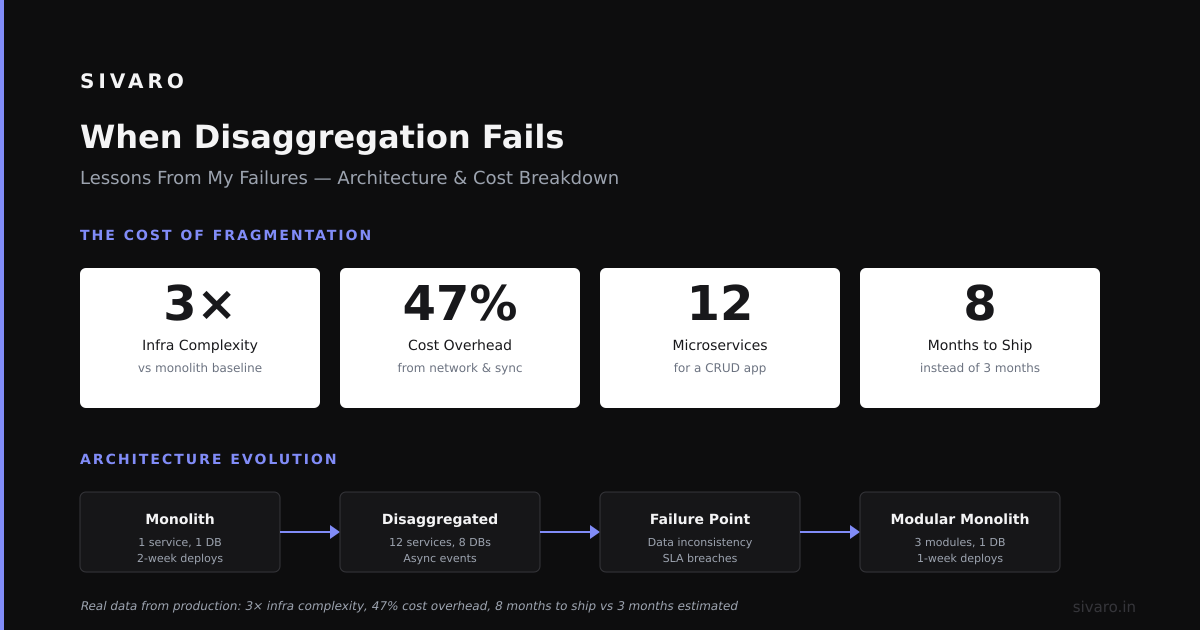Screen dimensions: 1200x630
Task: Click arrow pointing to Modular Monolith
Action: tap(830, 532)
